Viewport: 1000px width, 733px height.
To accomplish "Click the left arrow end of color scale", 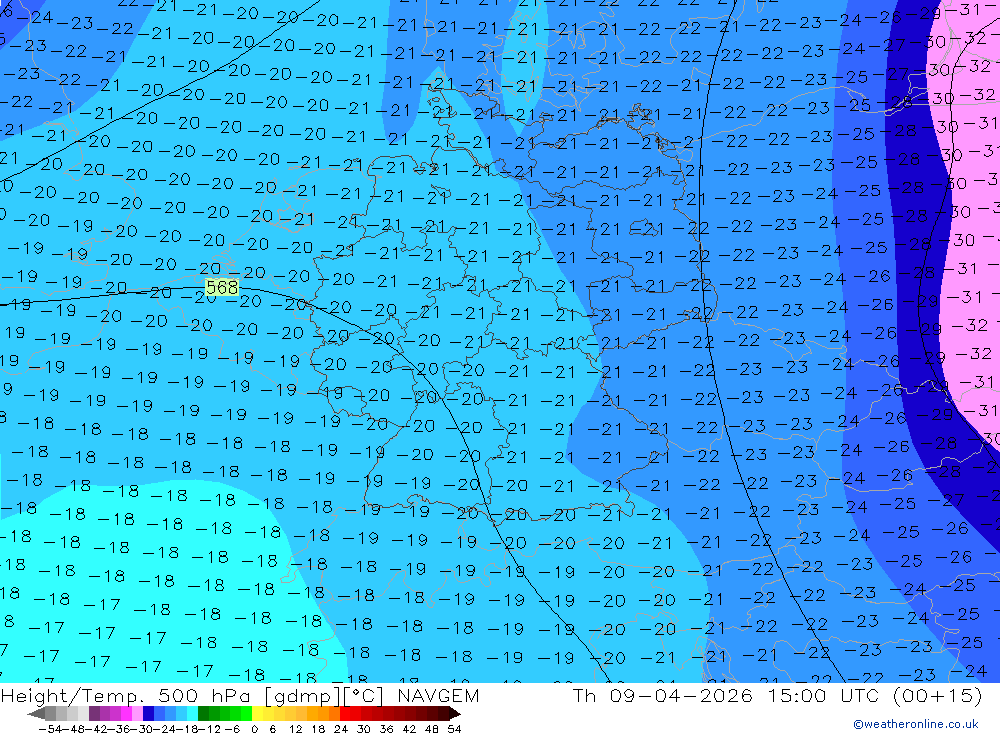I will pos(36,714).
